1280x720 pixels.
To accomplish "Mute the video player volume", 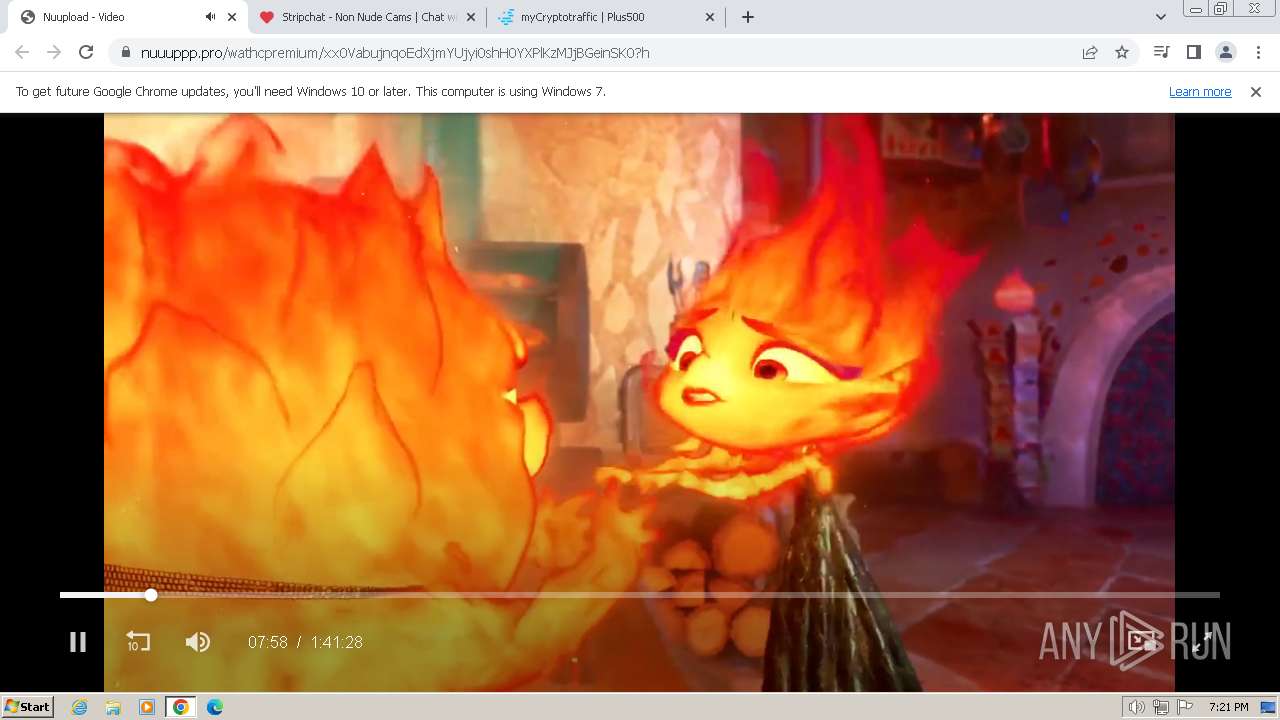I will (198, 642).
